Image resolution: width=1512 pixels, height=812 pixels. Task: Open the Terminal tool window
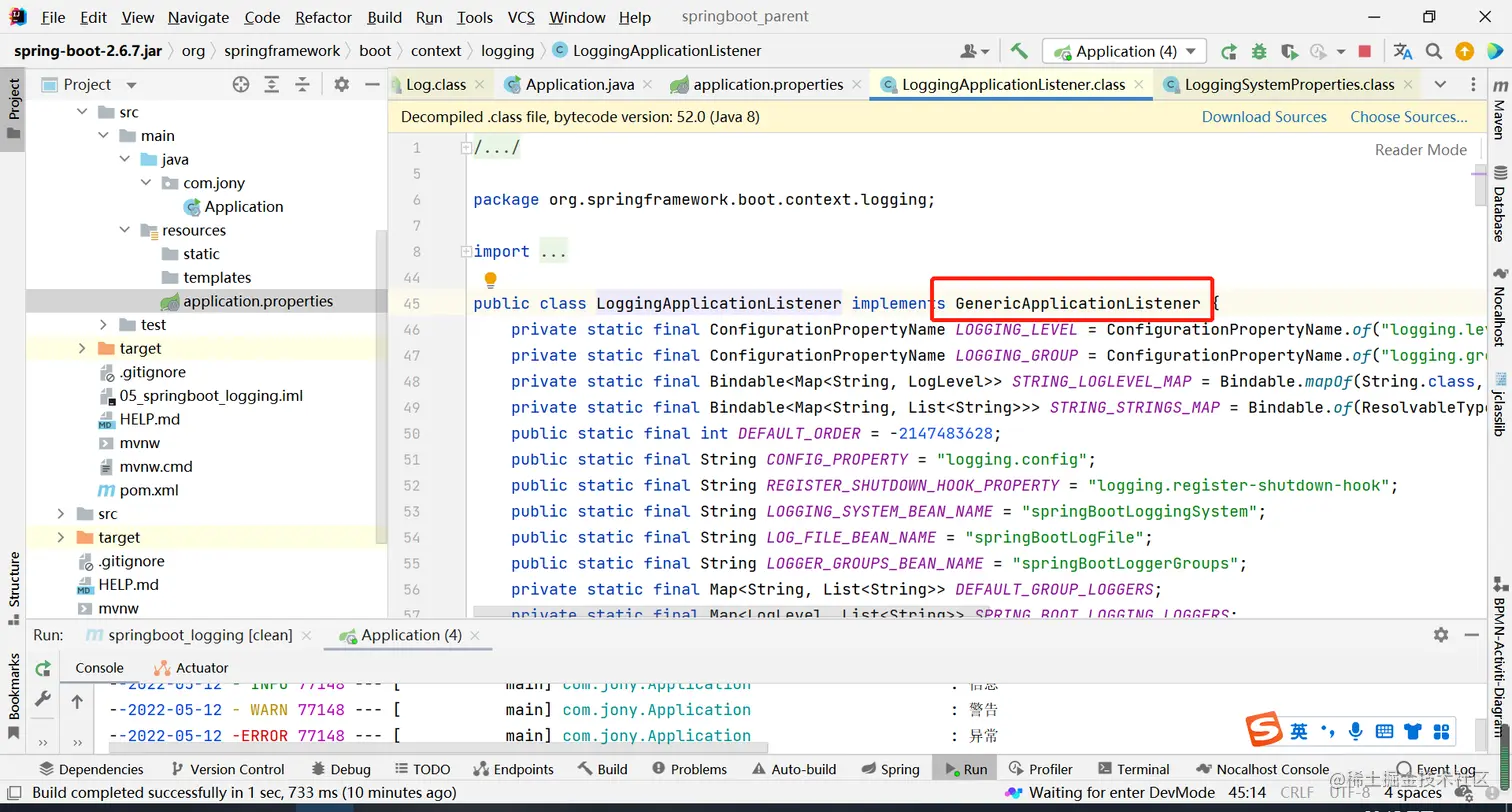[x=1133, y=770]
